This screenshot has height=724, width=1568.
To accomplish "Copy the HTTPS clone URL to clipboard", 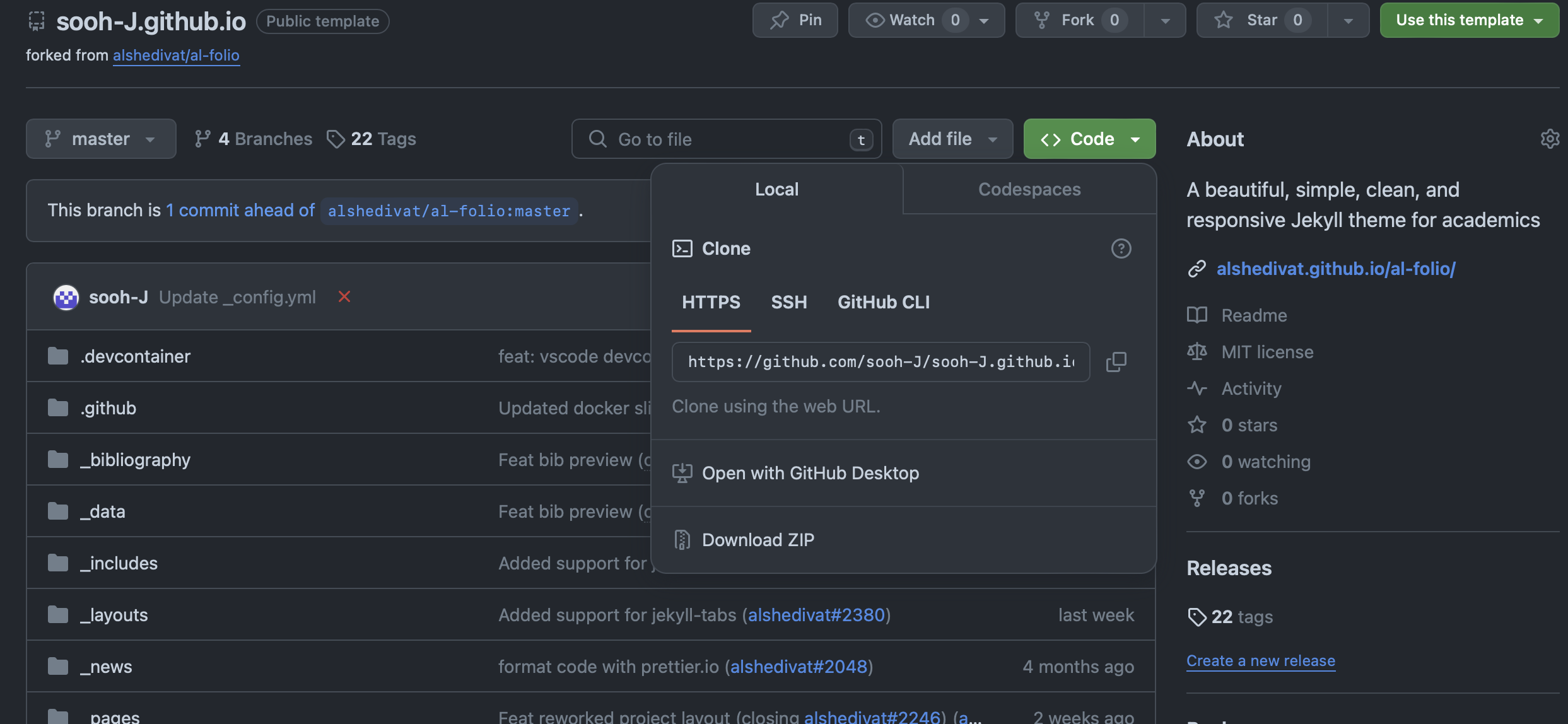I will point(1116,361).
